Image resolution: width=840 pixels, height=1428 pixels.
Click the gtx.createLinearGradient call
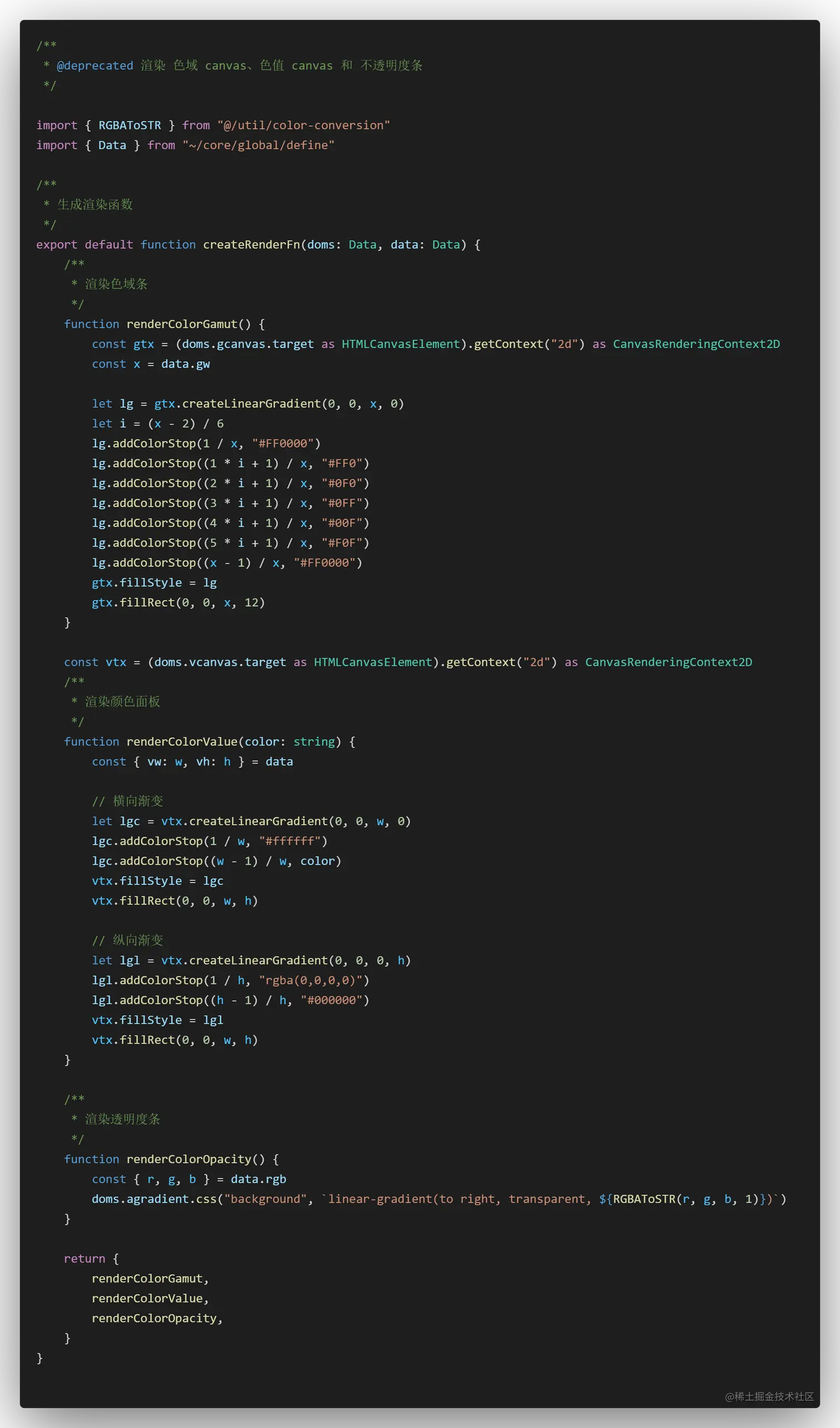click(279, 404)
